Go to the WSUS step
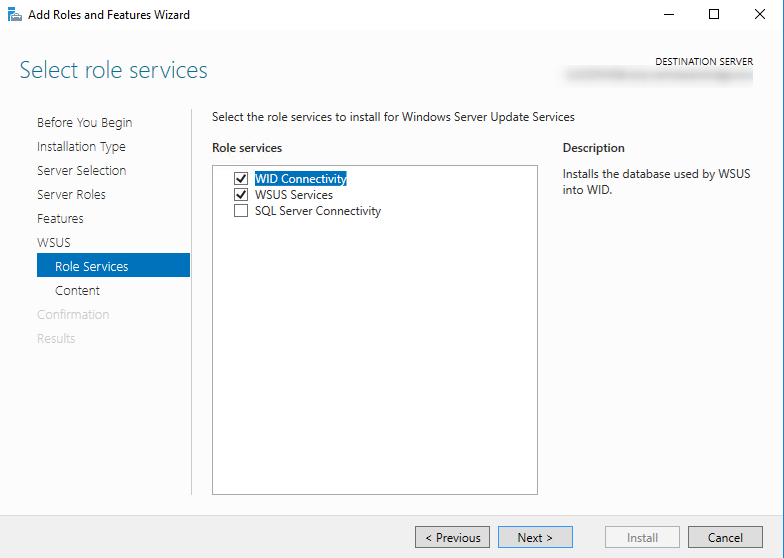The image size is (784, 558). pos(54,242)
